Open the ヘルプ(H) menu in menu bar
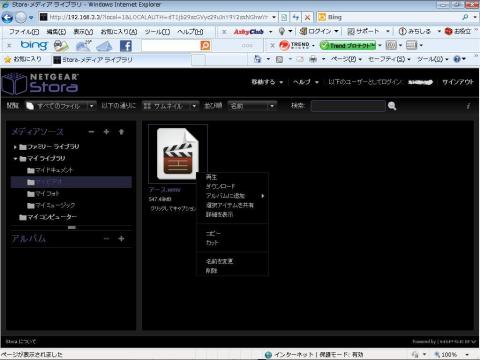480x360 pixels. click(x=190, y=32)
